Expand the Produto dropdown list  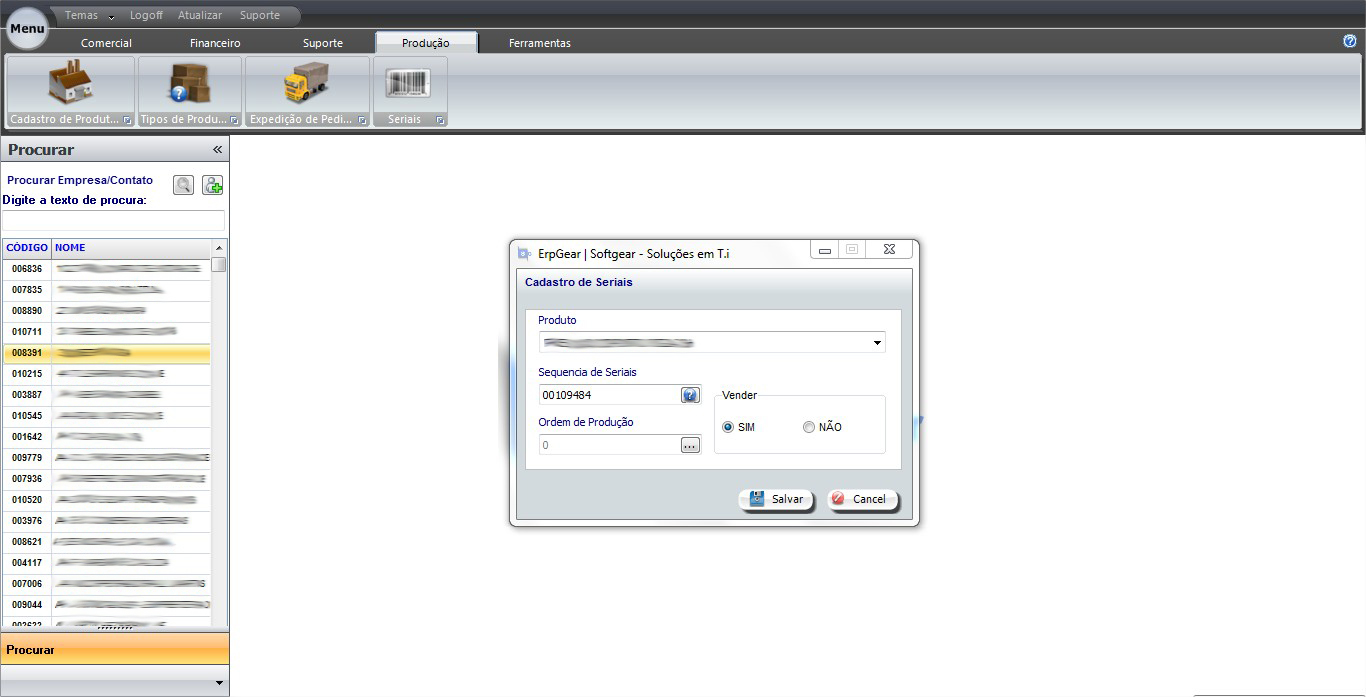[x=877, y=343]
